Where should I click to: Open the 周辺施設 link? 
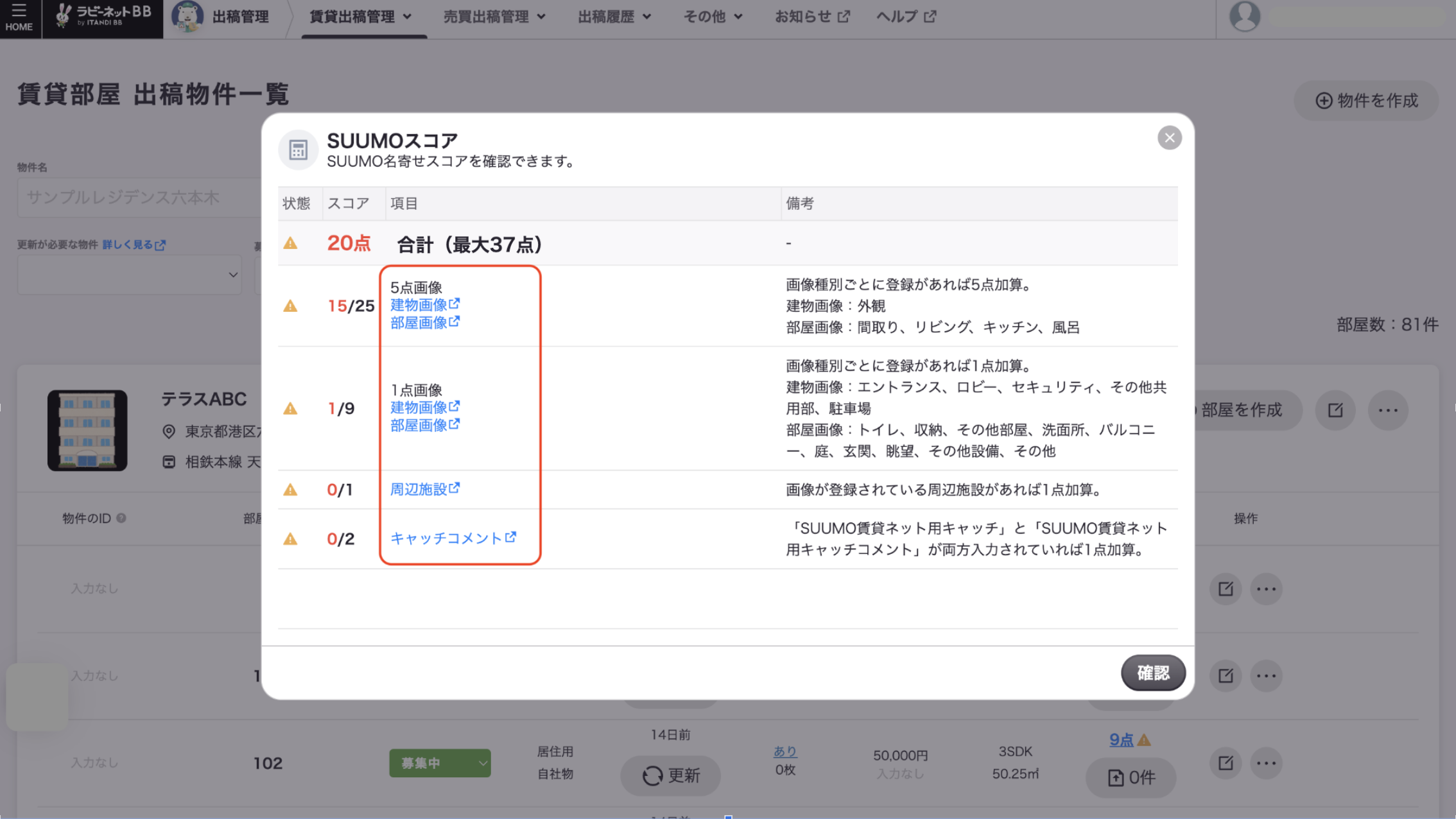[425, 489]
